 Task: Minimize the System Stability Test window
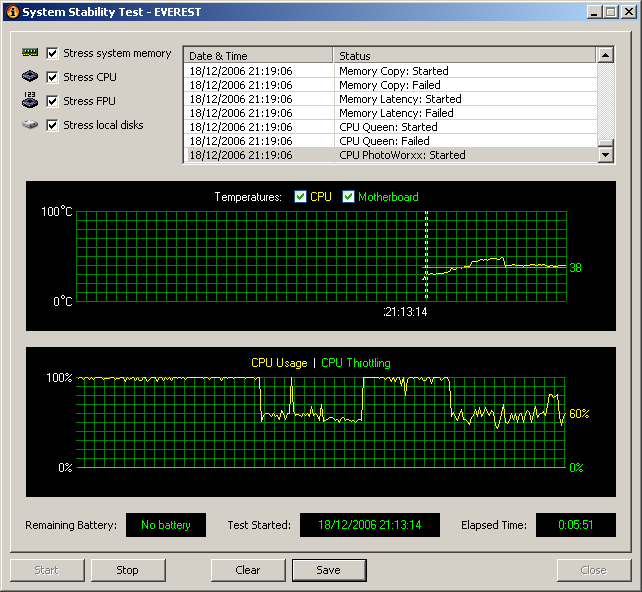(x=595, y=12)
